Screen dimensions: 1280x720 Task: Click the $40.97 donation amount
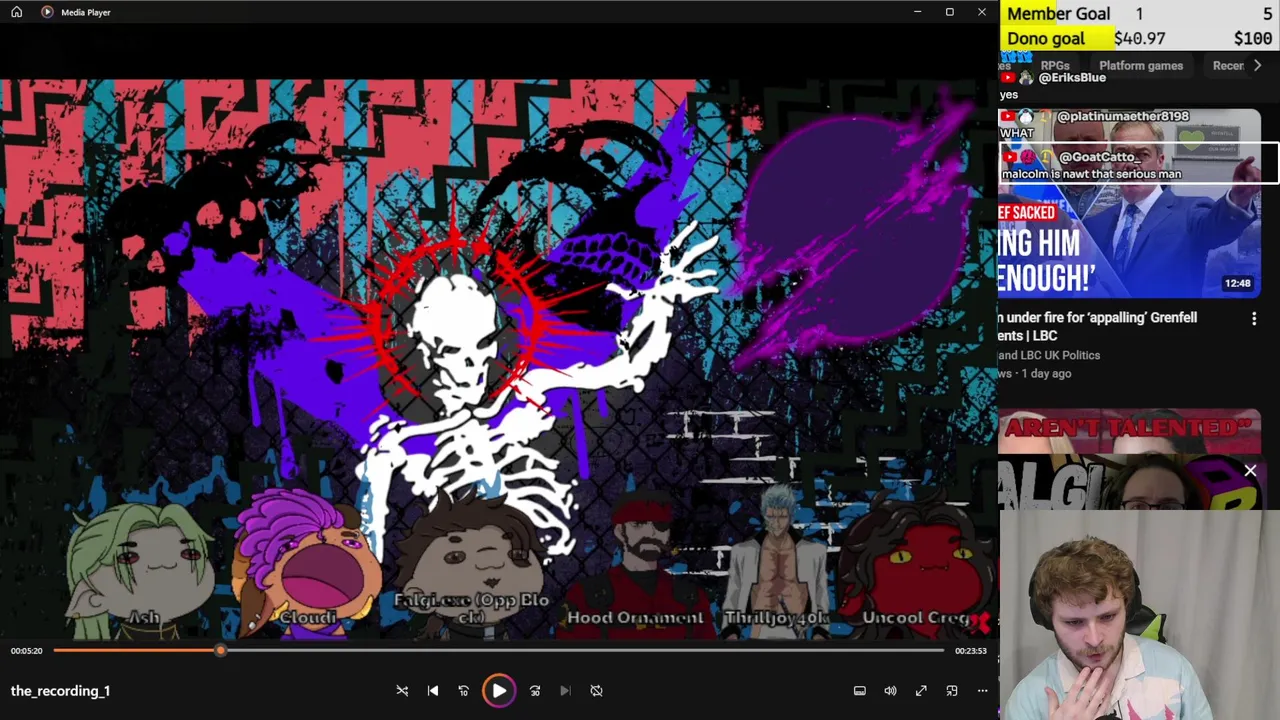tap(1139, 38)
